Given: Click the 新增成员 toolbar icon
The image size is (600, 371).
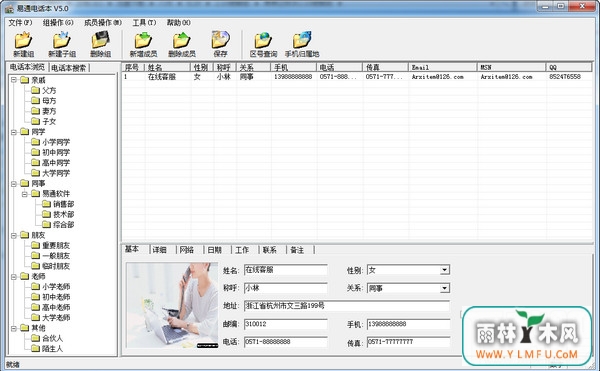Looking at the screenshot, I should pyautogui.click(x=143, y=44).
